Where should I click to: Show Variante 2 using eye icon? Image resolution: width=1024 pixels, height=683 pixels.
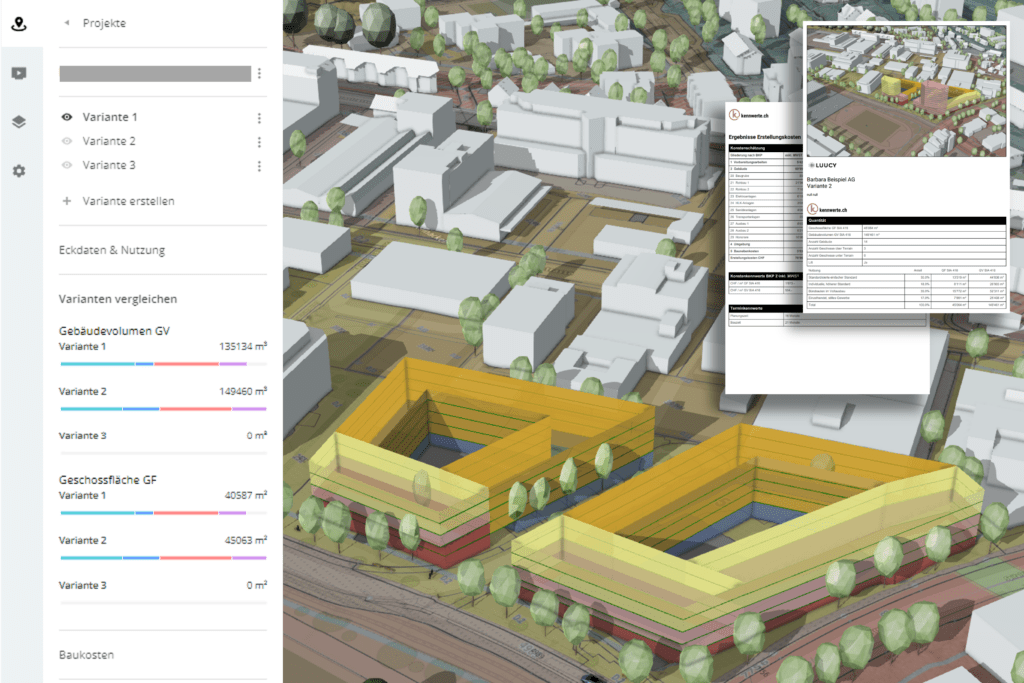pos(67,142)
